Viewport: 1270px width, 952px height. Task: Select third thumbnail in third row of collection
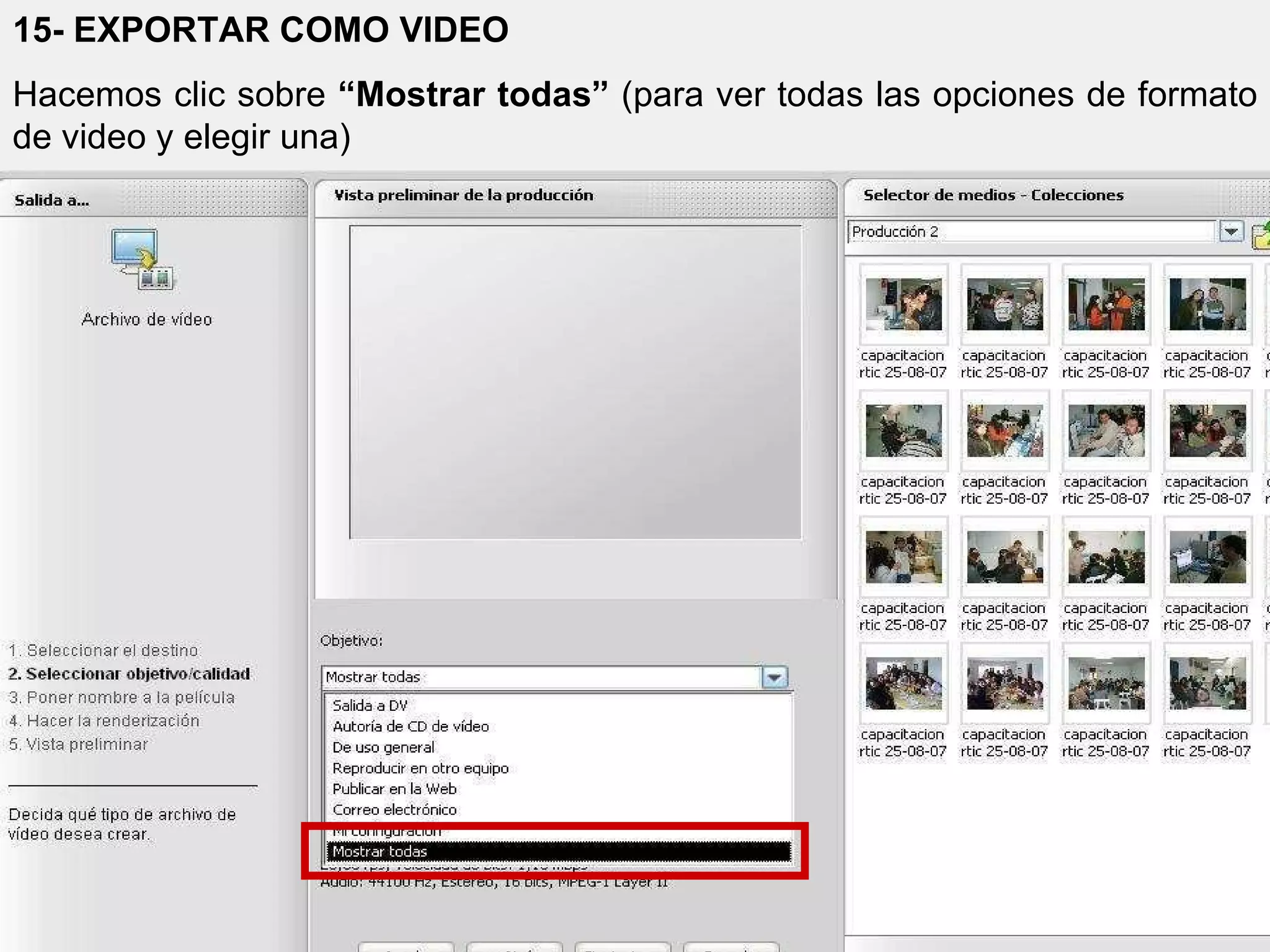click(x=1106, y=557)
